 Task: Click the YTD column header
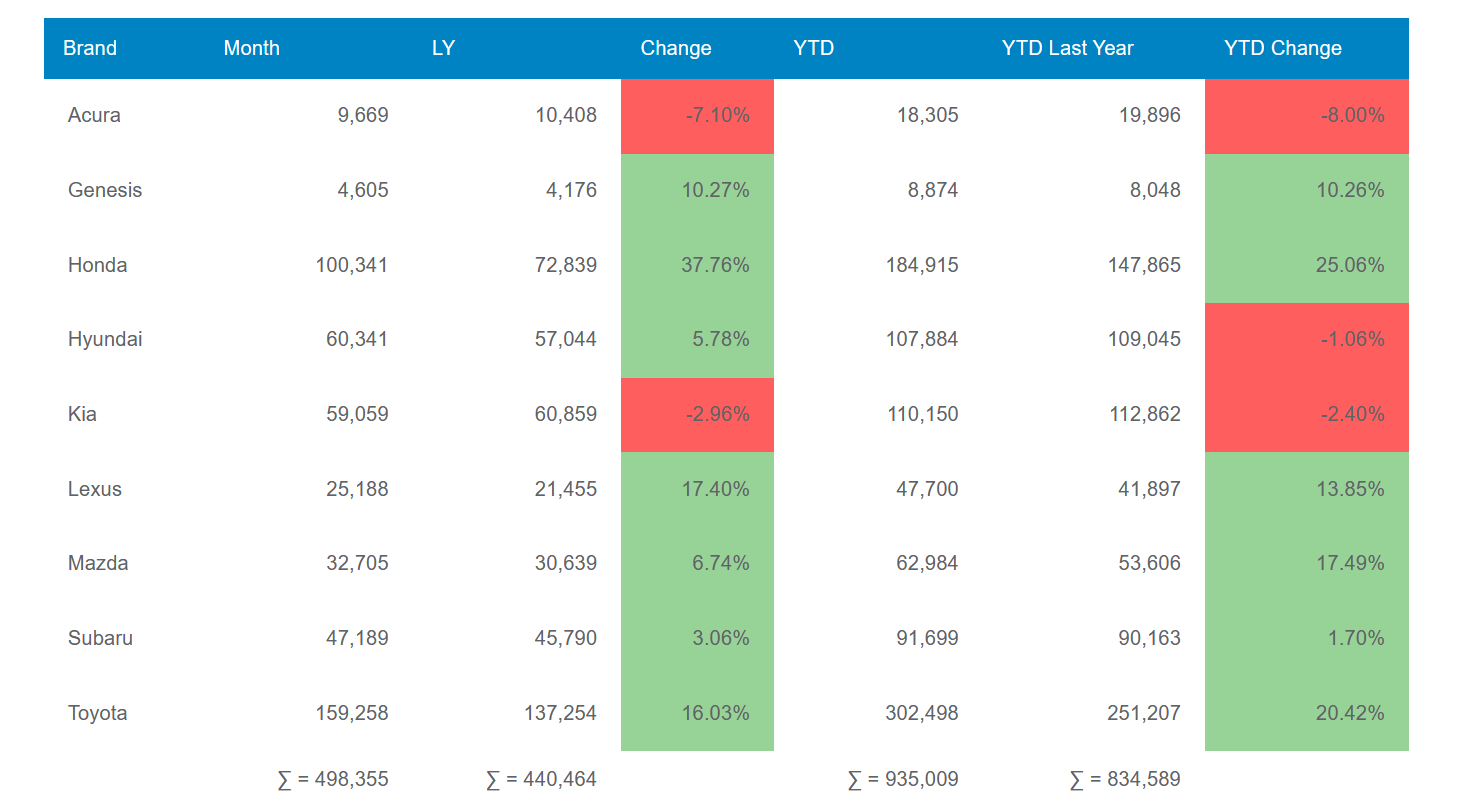click(x=813, y=48)
